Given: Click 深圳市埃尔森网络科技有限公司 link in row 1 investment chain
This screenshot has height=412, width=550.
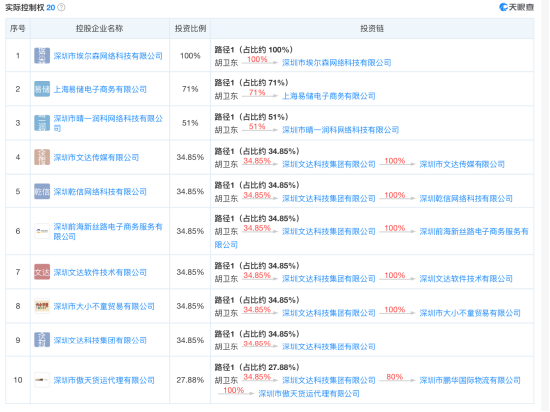Looking at the screenshot, I should [x=337, y=63].
